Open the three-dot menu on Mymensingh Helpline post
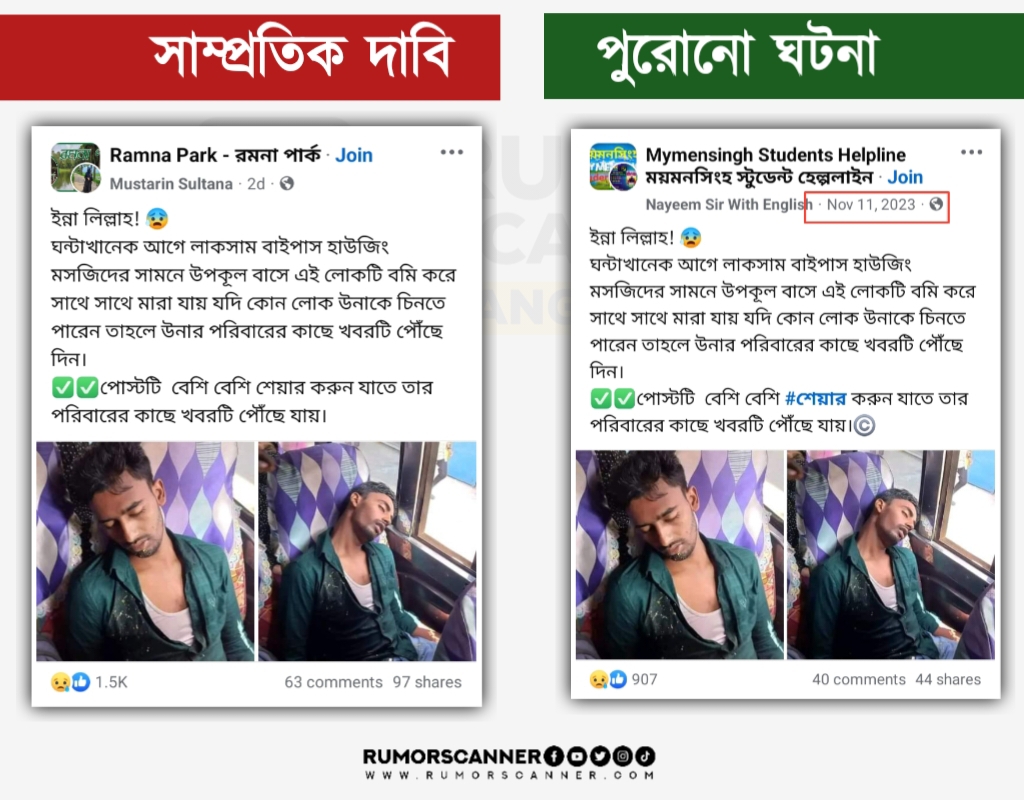This screenshot has width=1024, height=800. 971,152
